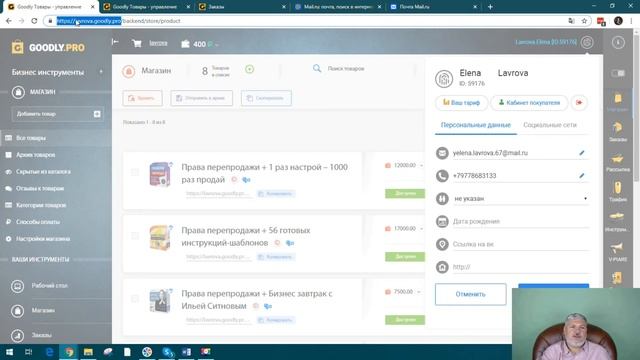Expand Бизнес инструменты section with plus

[101, 72]
